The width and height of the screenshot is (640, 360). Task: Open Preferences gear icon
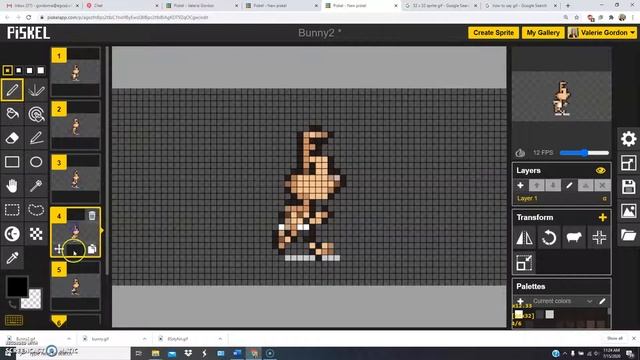click(x=629, y=139)
